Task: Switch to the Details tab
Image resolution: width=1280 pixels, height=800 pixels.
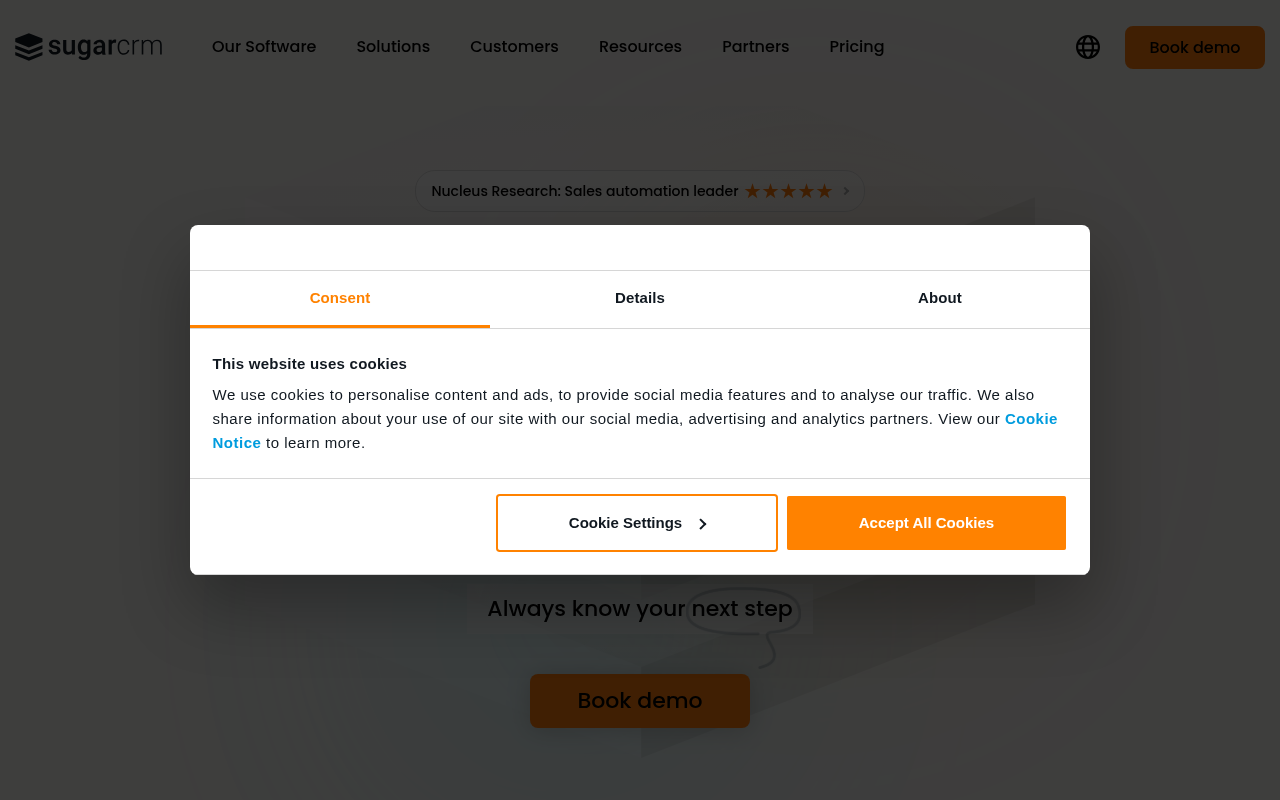Action: (639, 298)
